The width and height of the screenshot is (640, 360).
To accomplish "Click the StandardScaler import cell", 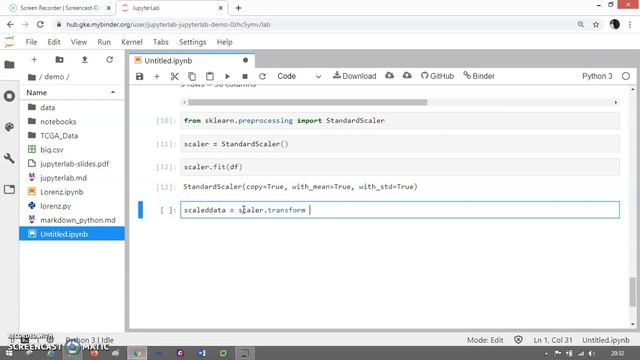I will [400, 120].
